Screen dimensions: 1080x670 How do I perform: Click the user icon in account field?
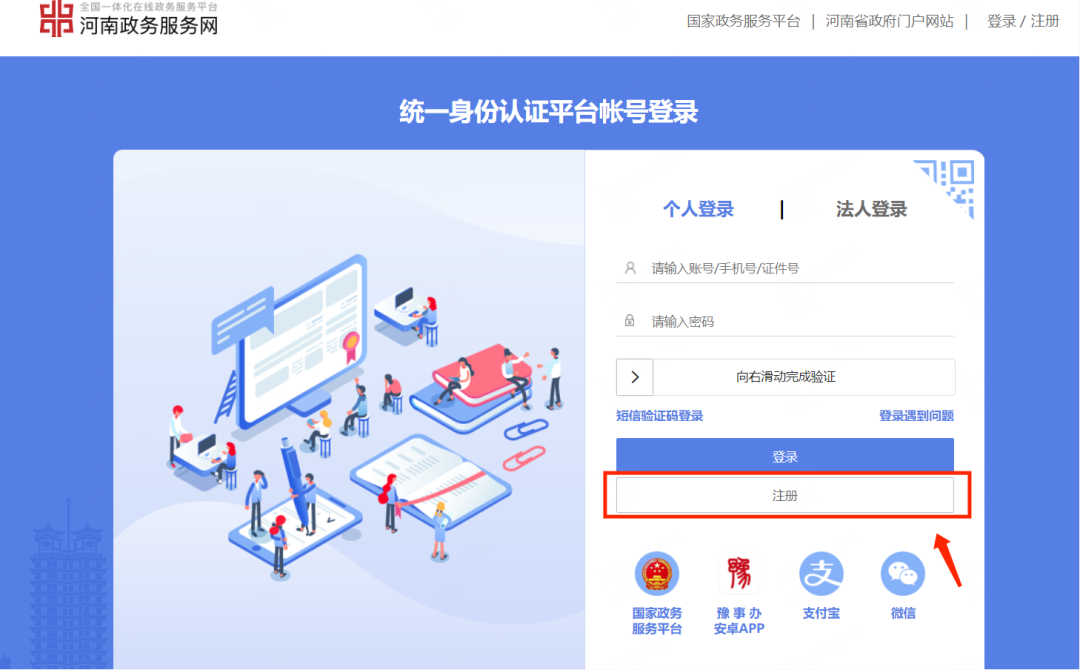click(x=630, y=268)
